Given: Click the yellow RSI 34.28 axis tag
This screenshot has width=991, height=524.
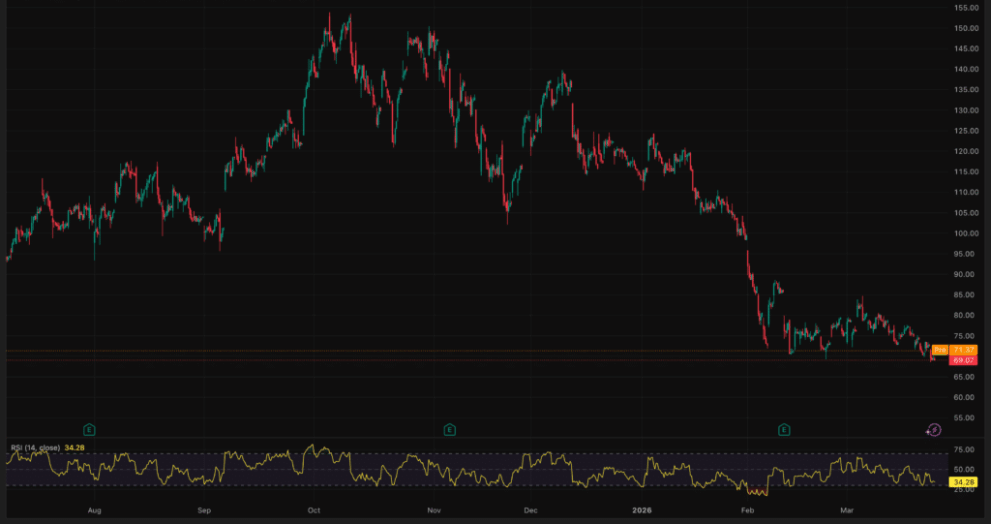Looking at the screenshot, I should [964, 482].
